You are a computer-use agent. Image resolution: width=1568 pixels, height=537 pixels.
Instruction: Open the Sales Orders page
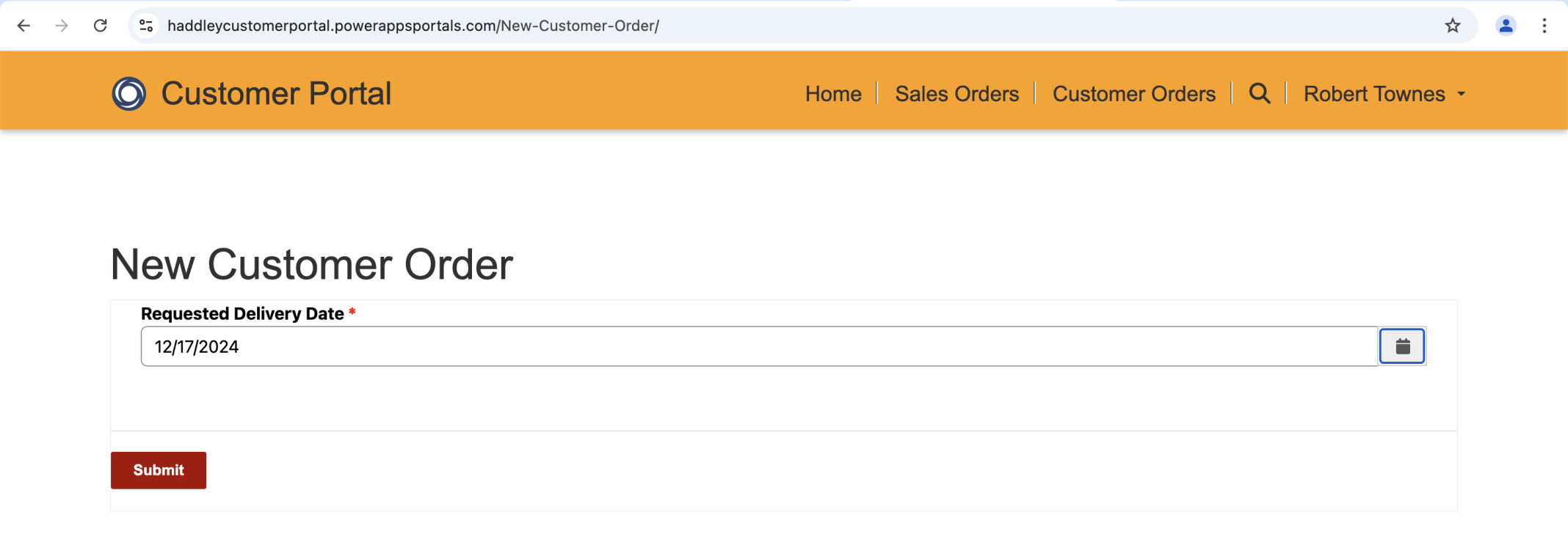957,94
